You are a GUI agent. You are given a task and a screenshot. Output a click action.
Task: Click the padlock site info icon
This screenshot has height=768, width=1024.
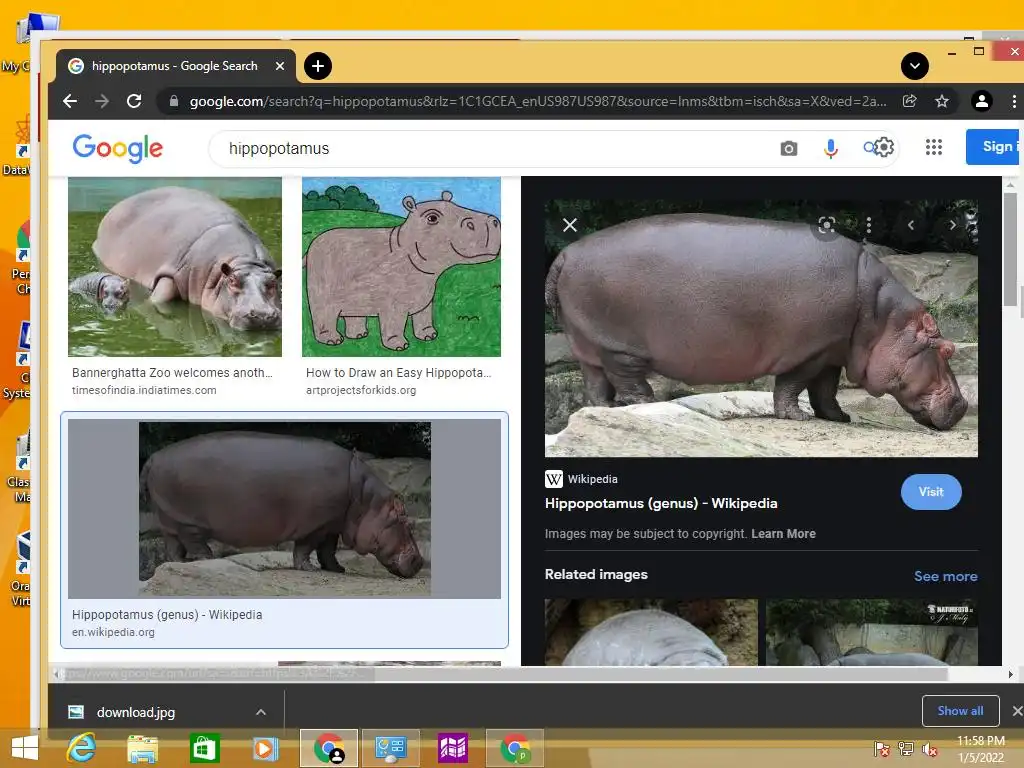pos(174,101)
